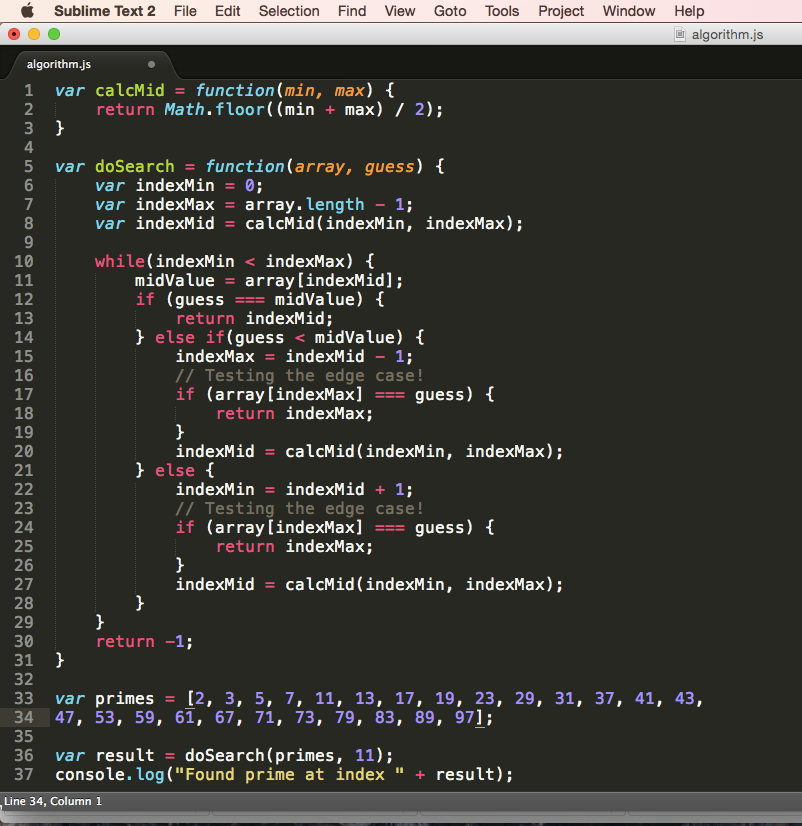The image size is (802, 826).
Task: Click the "Found prime at index " string
Action: (x=289, y=774)
